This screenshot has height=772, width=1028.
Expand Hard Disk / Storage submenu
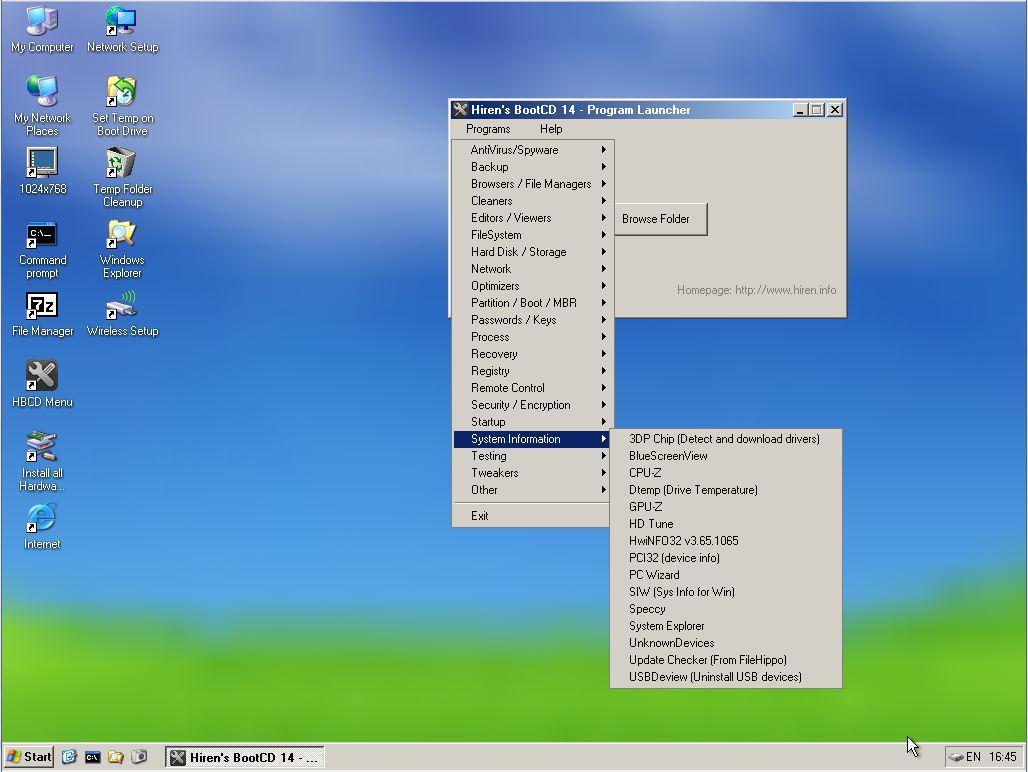(532, 252)
